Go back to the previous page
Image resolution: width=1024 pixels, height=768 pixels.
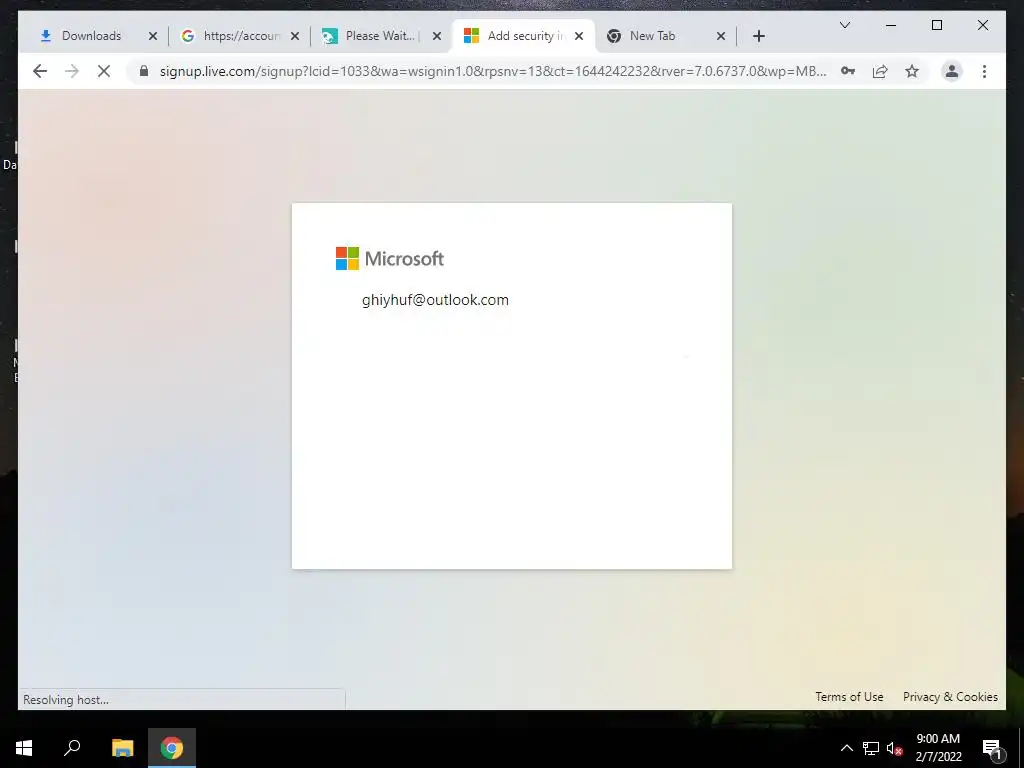(x=40, y=71)
